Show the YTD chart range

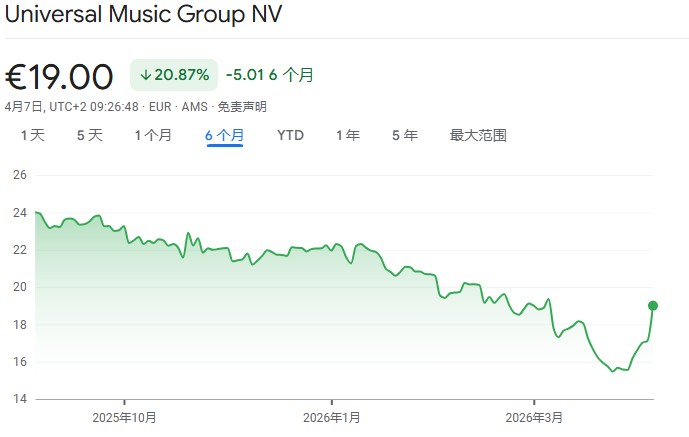[x=290, y=135]
